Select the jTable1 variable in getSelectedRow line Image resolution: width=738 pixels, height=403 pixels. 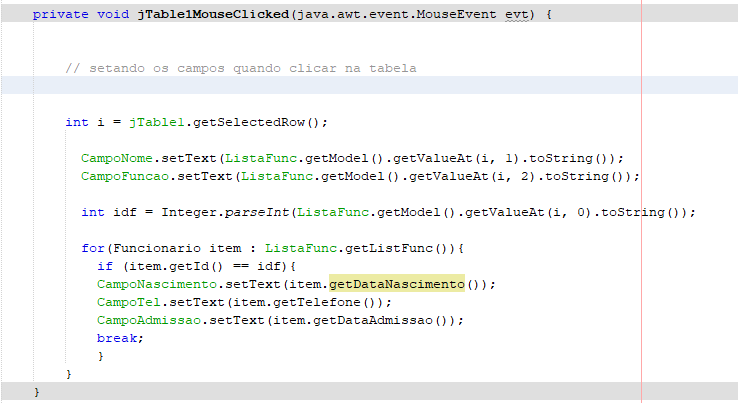click(x=156, y=122)
